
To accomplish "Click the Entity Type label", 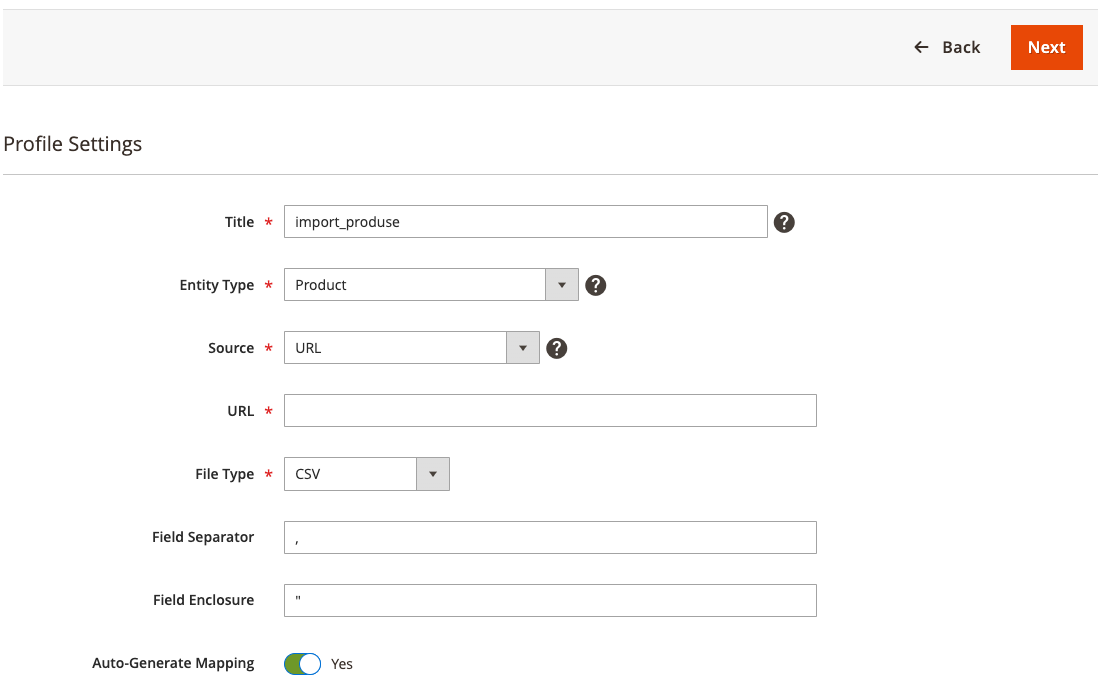I will (216, 285).
